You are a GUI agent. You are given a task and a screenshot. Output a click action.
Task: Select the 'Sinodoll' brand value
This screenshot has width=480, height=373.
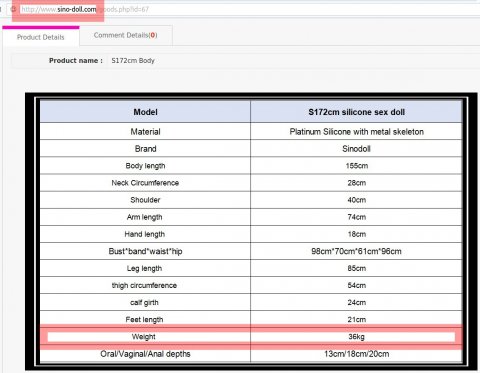356,149
